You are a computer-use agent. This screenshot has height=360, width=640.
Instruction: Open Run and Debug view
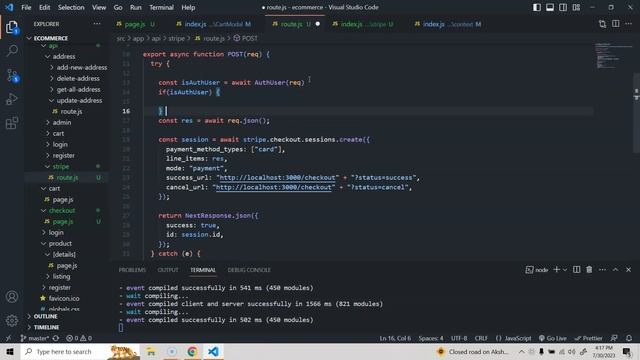pos(12,99)
